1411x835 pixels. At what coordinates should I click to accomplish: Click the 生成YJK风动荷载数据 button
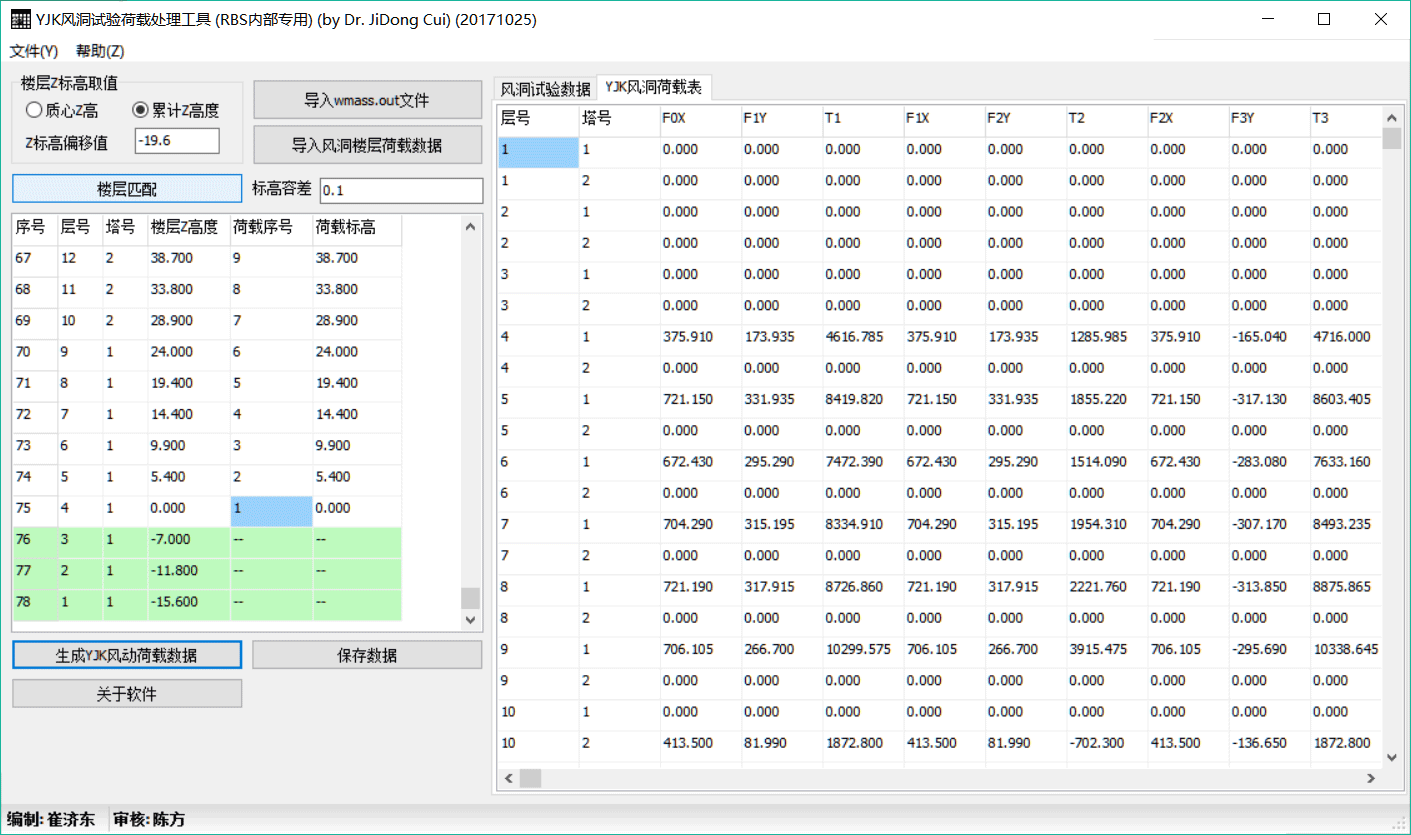127,655
